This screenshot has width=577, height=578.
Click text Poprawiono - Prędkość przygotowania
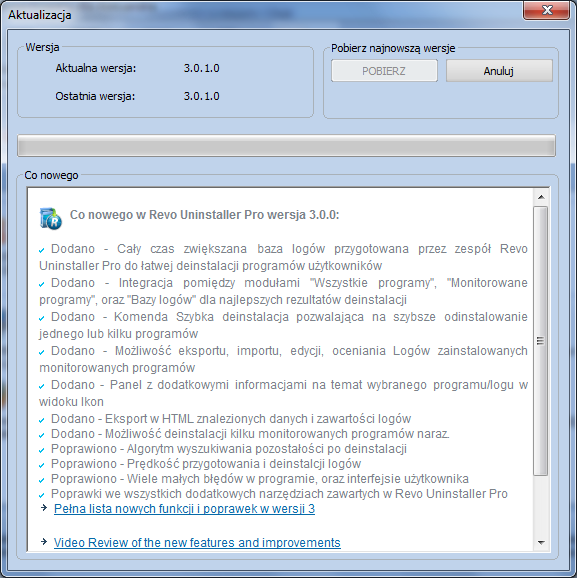(x=206, y=464)
